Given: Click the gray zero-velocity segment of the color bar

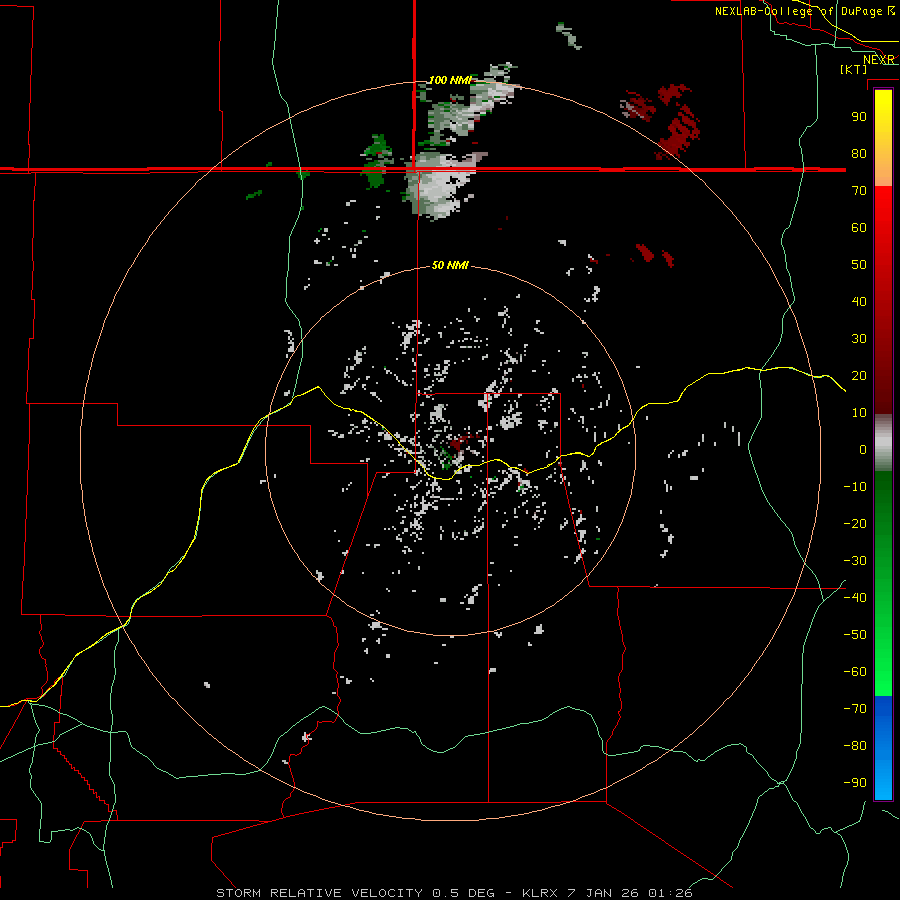Looking at the screenshot, I should (883, 443).
